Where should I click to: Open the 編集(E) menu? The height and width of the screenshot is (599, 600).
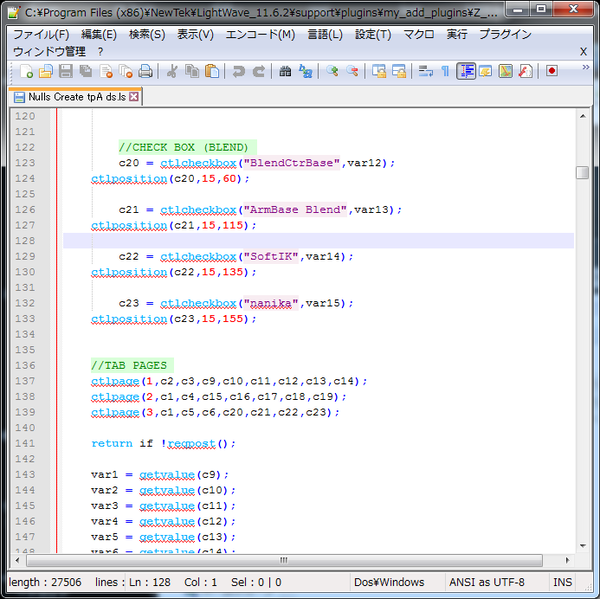99,34
